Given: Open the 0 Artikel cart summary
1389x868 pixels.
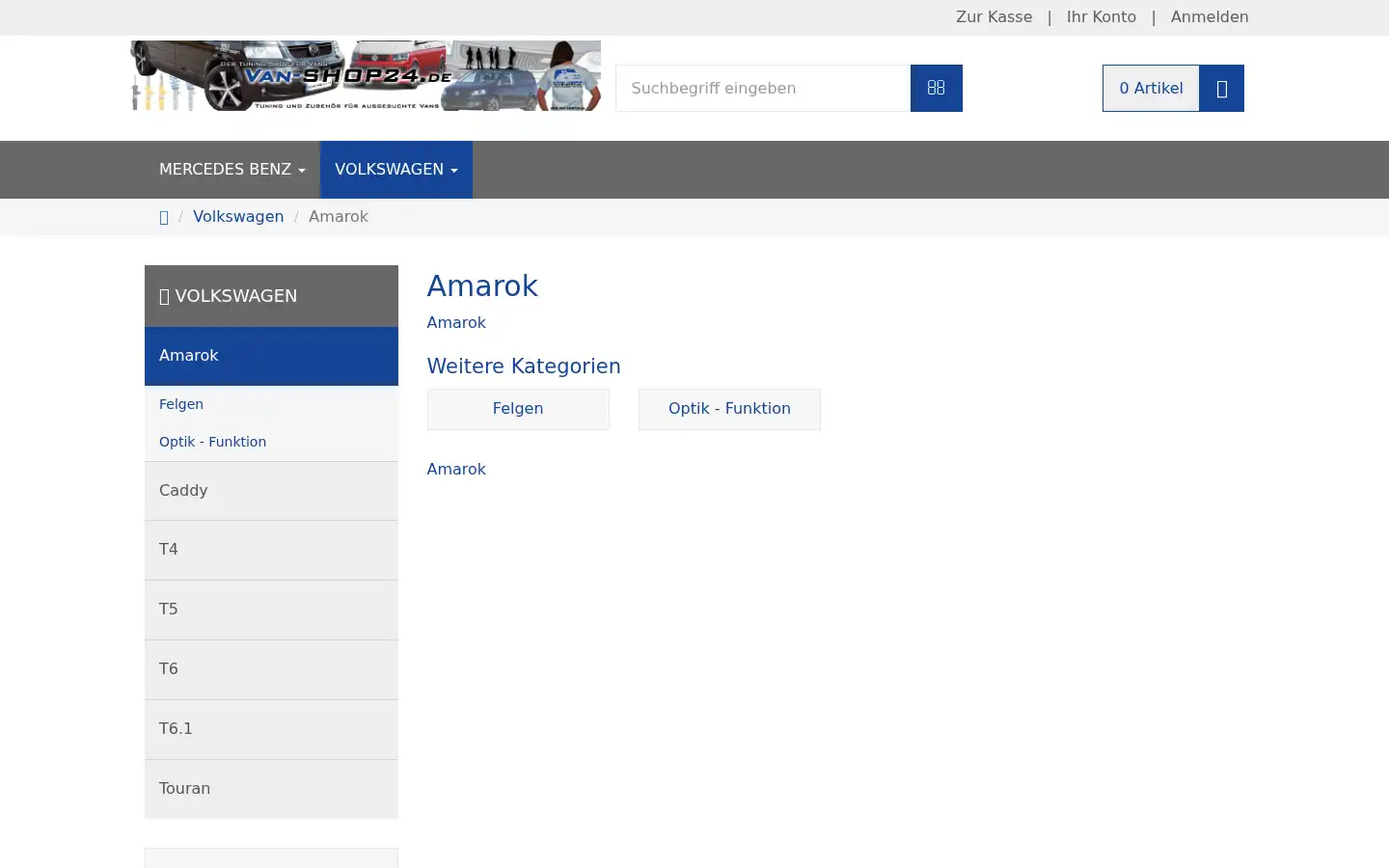Looking at the screenshot, I should click(1151, 88).
